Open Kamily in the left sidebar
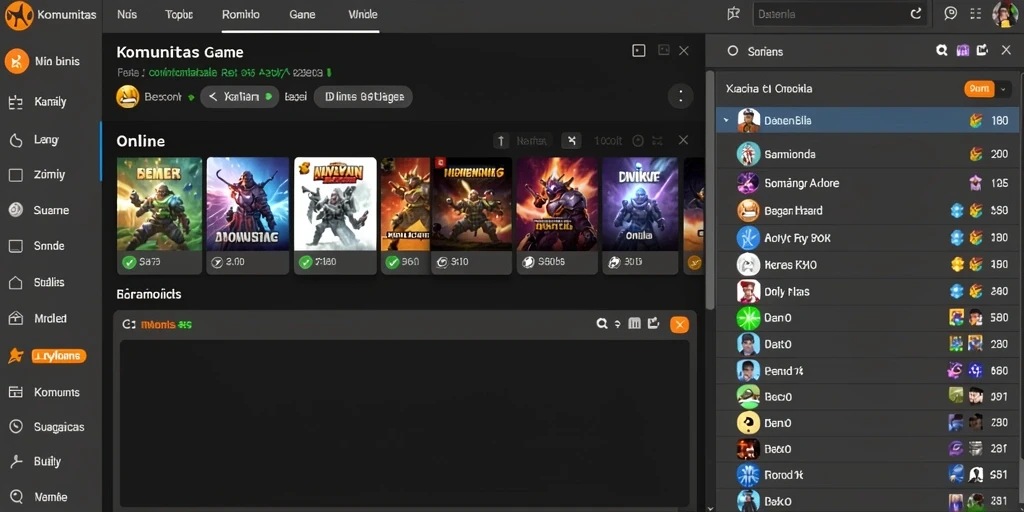This screenshot has height=512, width=1024. coord(50,102)
